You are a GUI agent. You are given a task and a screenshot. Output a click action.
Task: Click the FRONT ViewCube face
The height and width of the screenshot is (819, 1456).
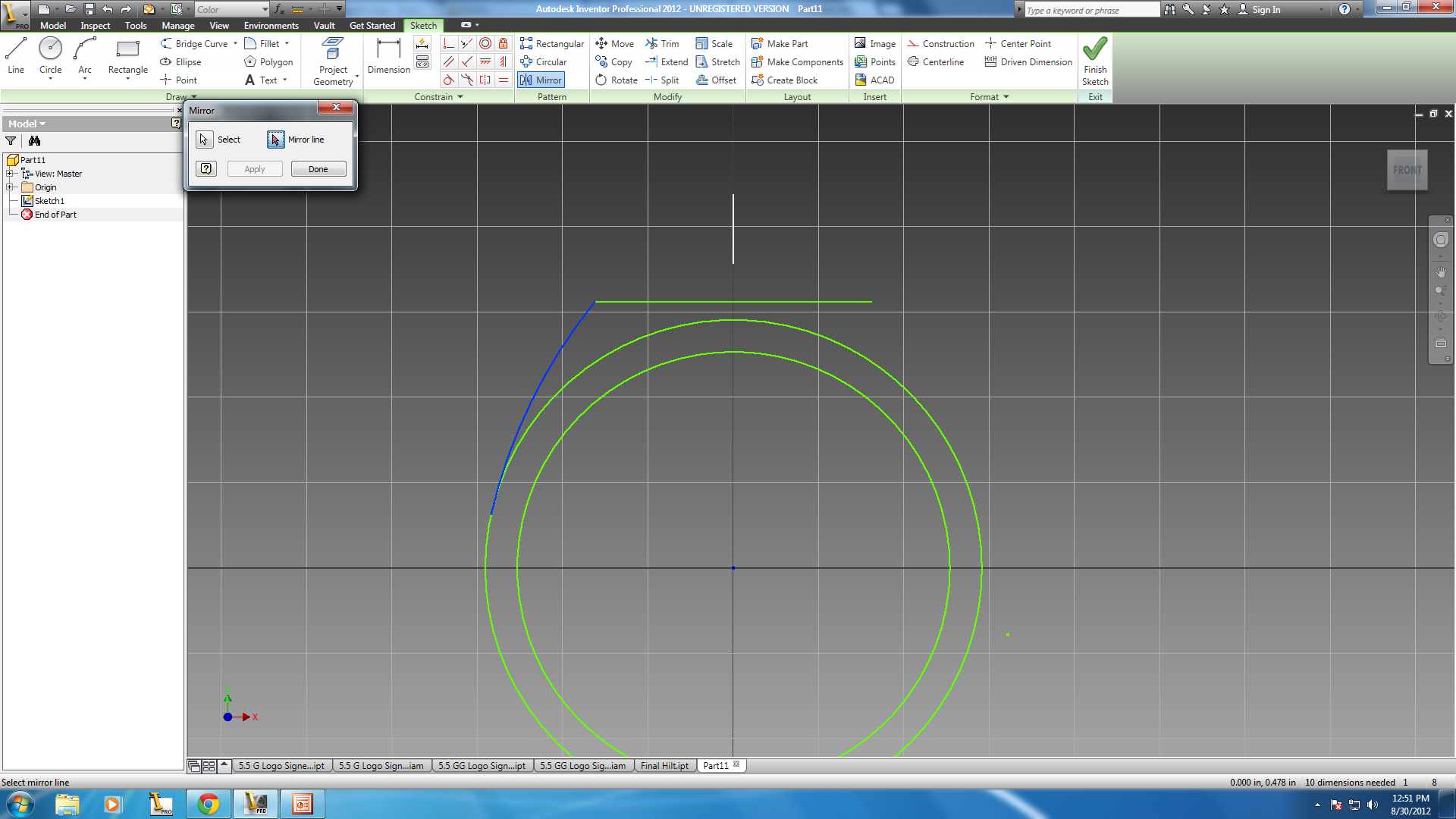[1407, 170]
